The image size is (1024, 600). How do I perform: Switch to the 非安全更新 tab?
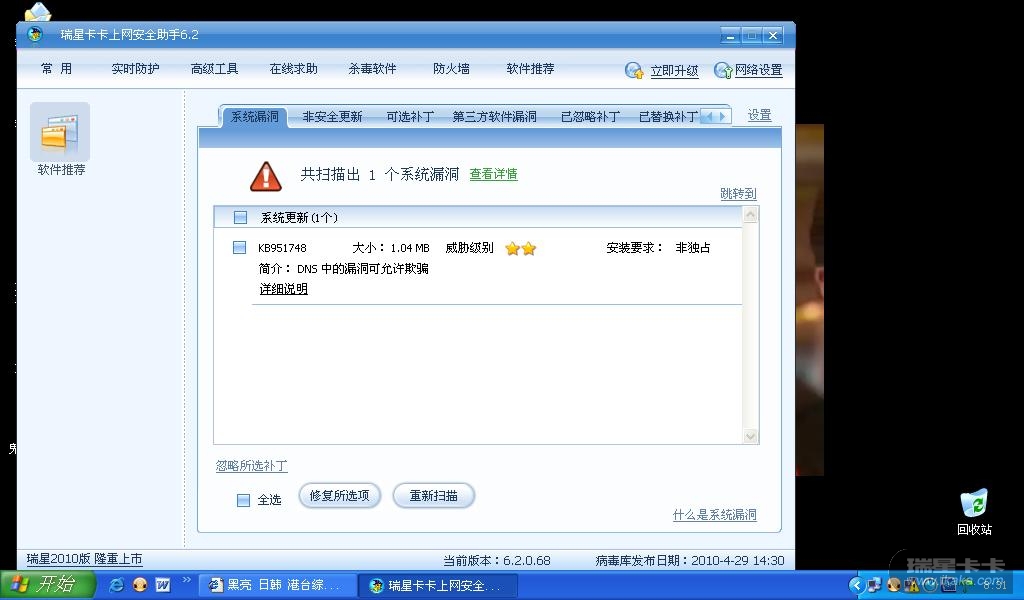point(332,116)
